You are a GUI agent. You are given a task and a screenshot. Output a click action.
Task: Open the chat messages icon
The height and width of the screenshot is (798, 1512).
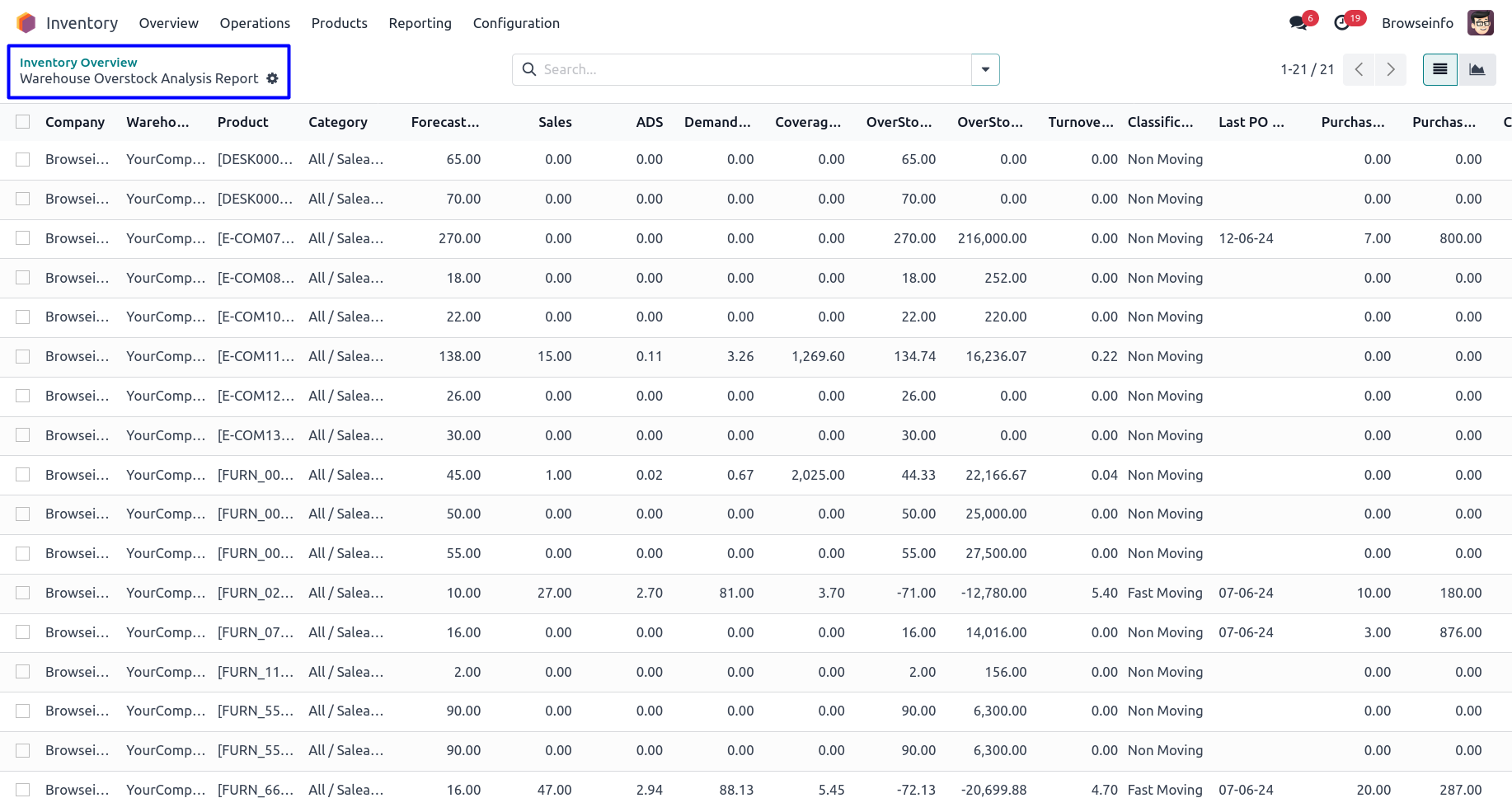tap(1298, 23)
